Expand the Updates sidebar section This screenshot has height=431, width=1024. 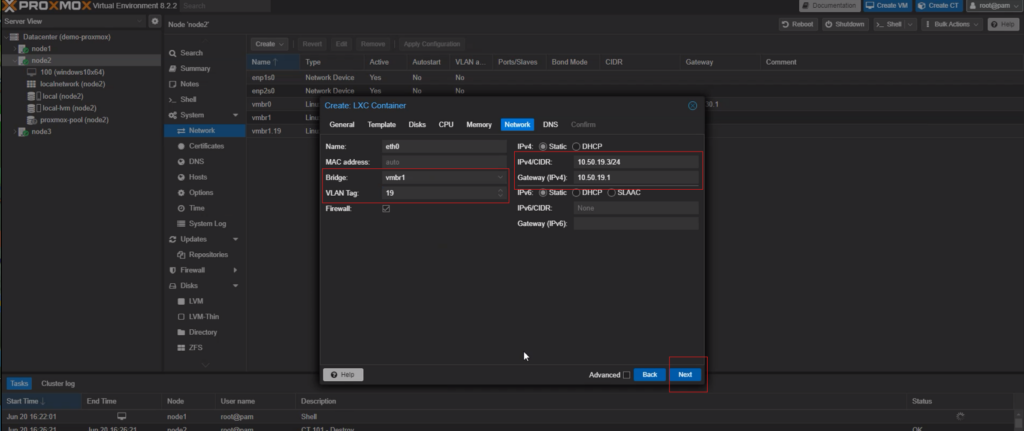tap(235, 239)
